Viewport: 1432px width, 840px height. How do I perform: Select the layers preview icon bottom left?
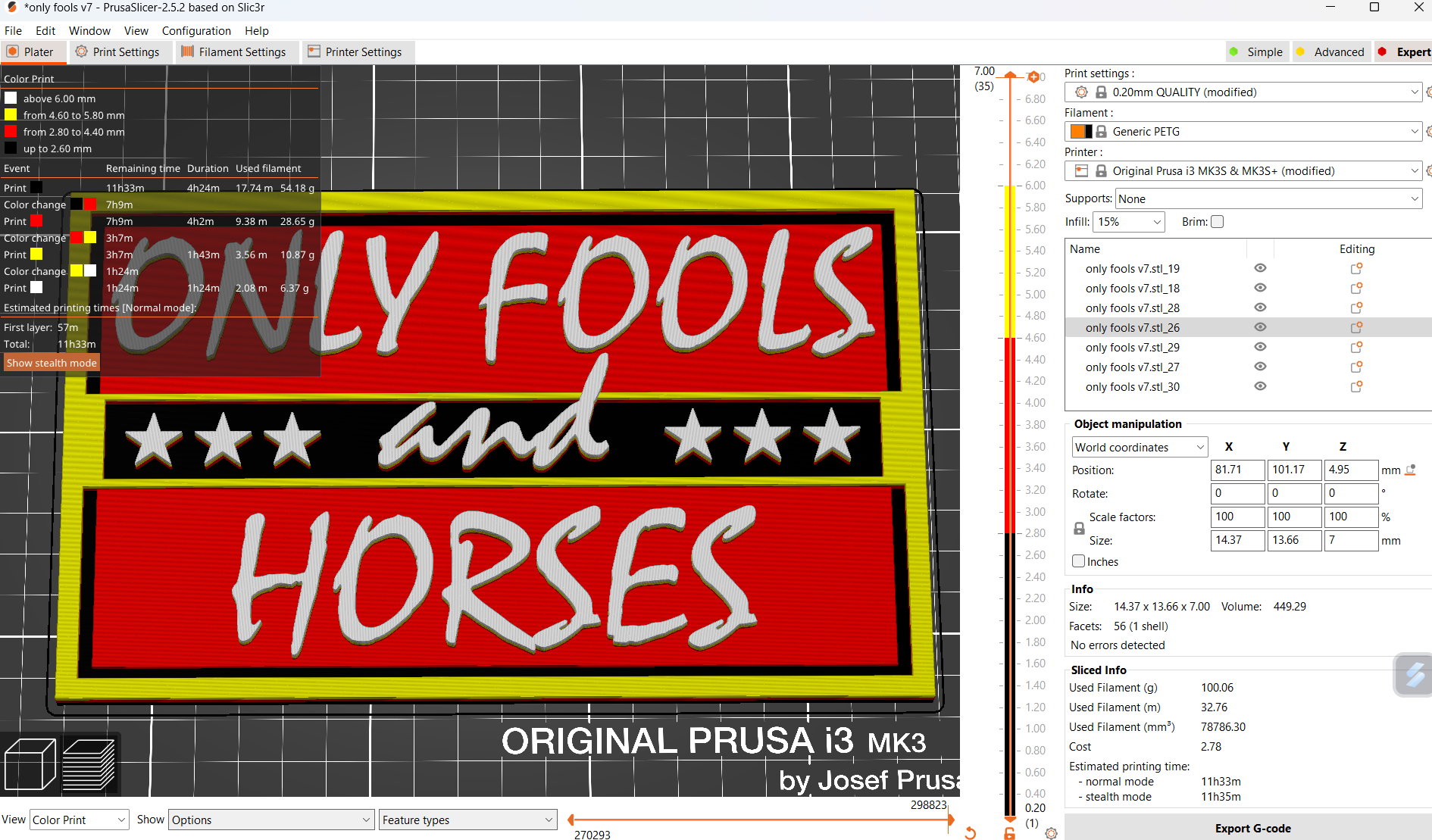(89, 763)
